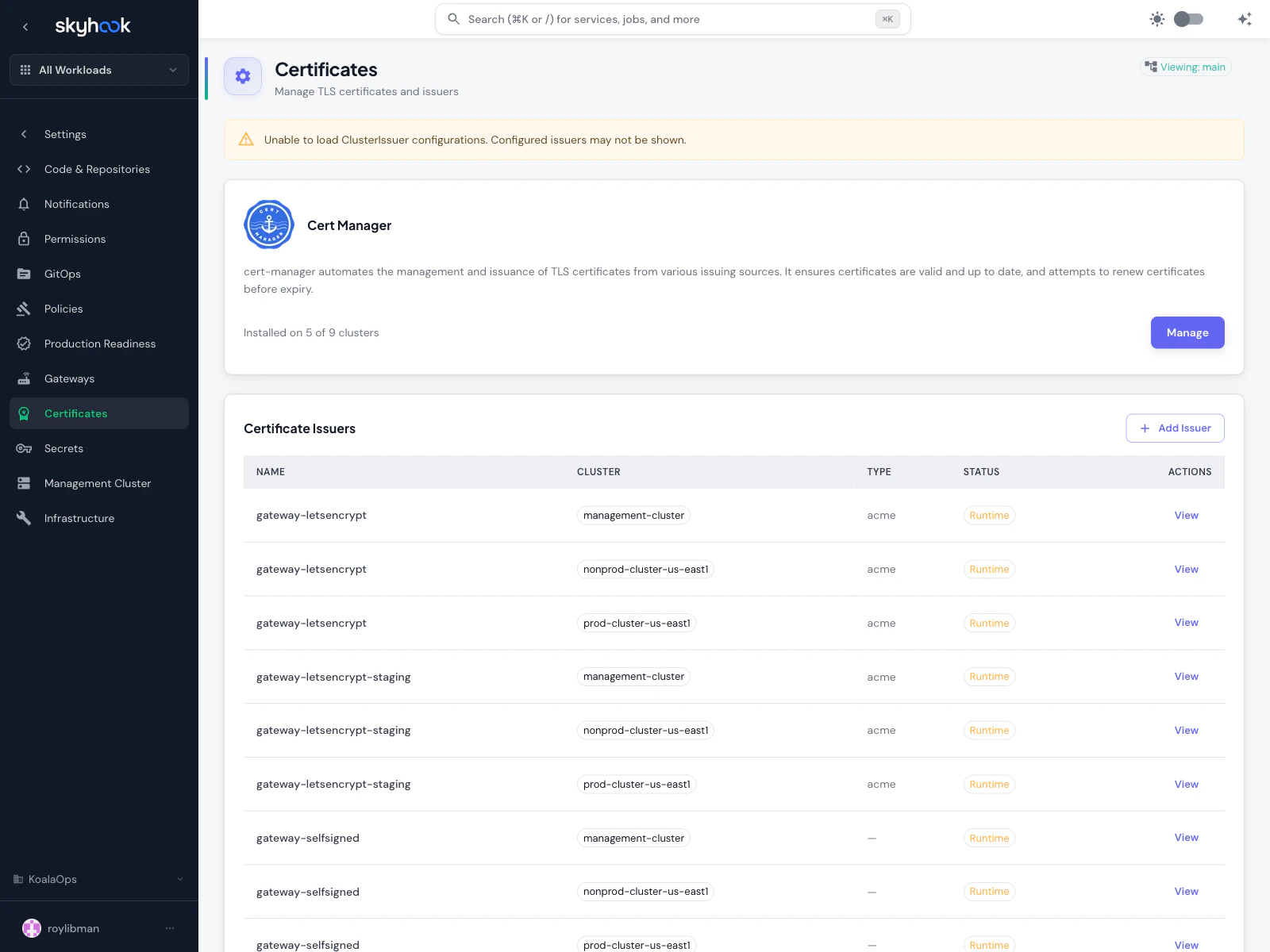
Task: Click the sun icon near the theme switch
Action: (x=1157, y=18)
